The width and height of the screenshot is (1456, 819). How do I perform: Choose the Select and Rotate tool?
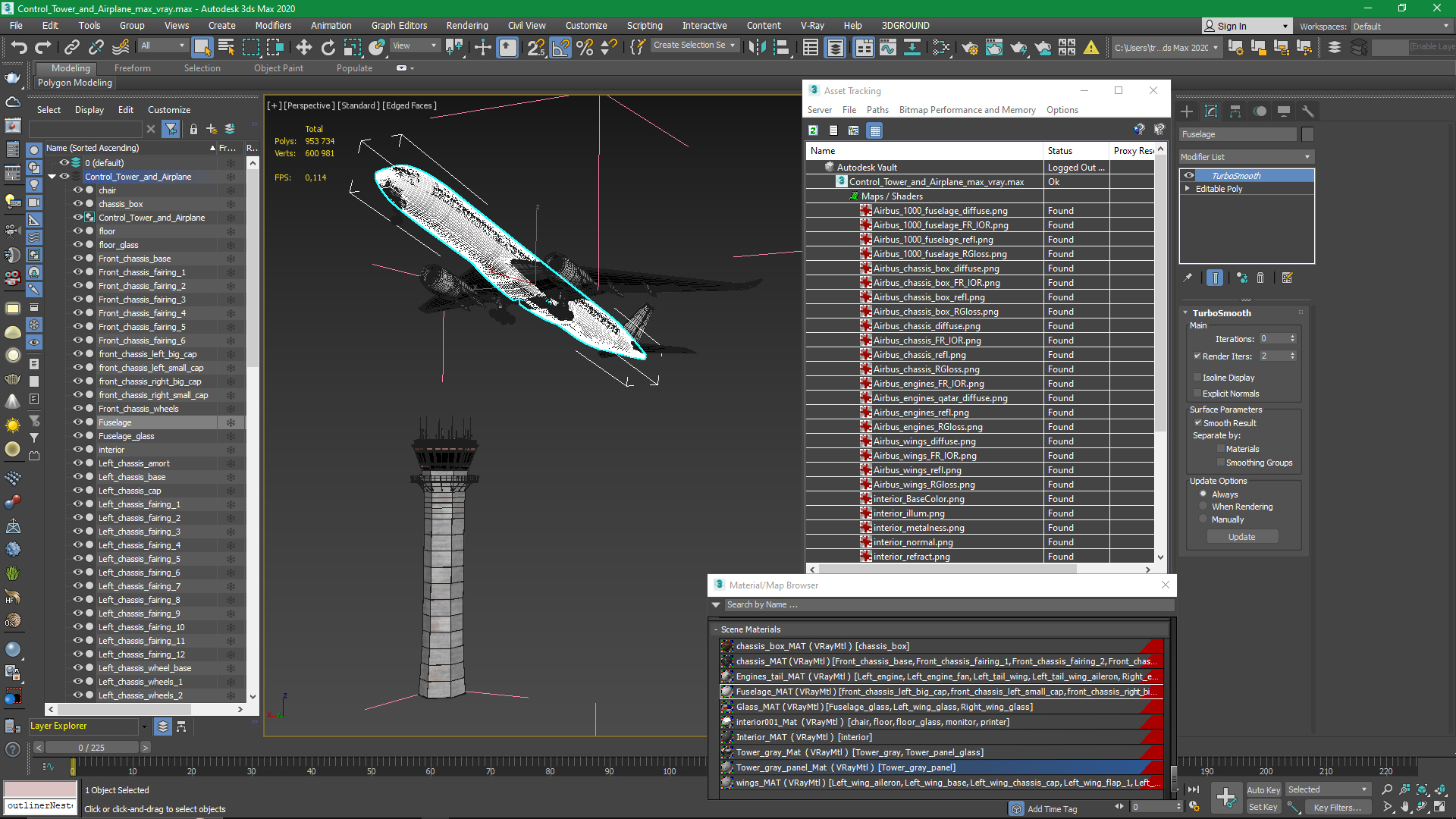(x=328, y=48)
